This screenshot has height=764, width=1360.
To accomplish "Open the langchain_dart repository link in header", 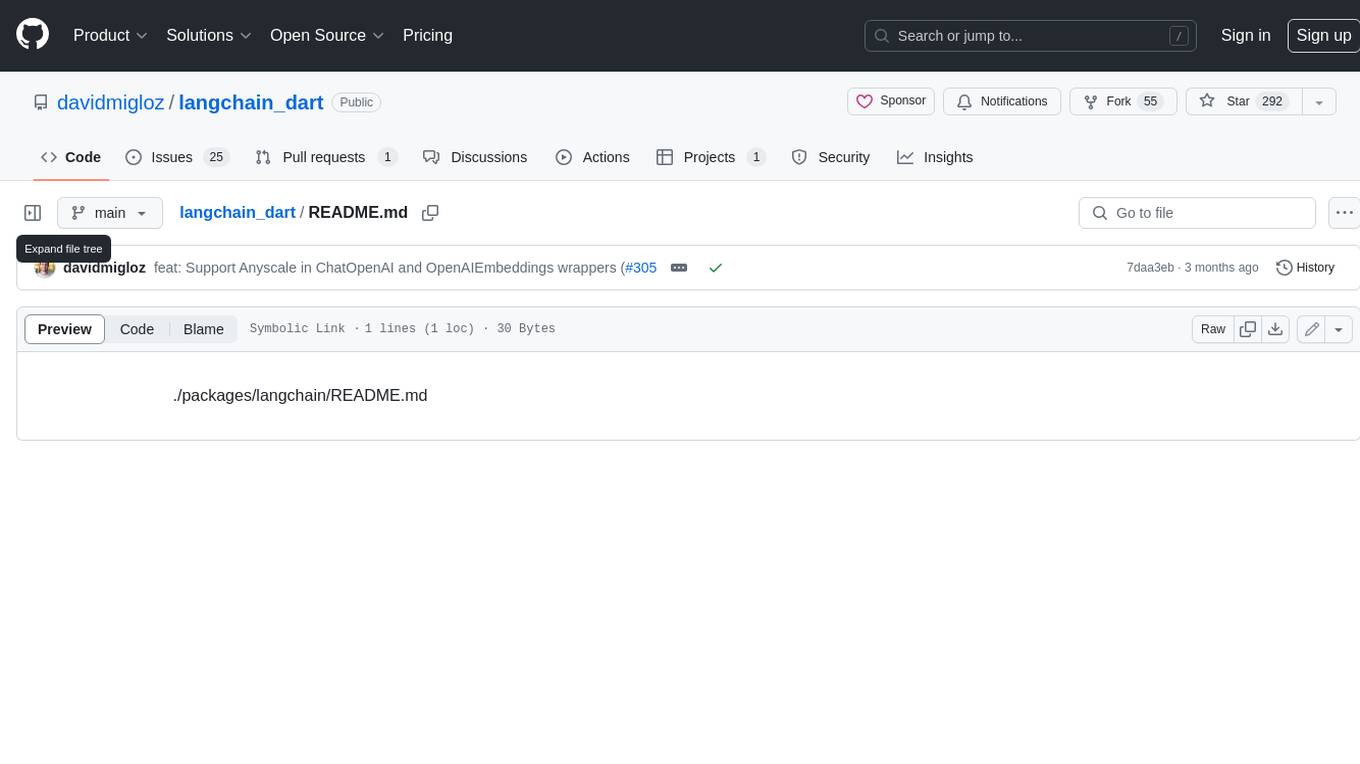I will pyautogui.click(x=251, y=102).
